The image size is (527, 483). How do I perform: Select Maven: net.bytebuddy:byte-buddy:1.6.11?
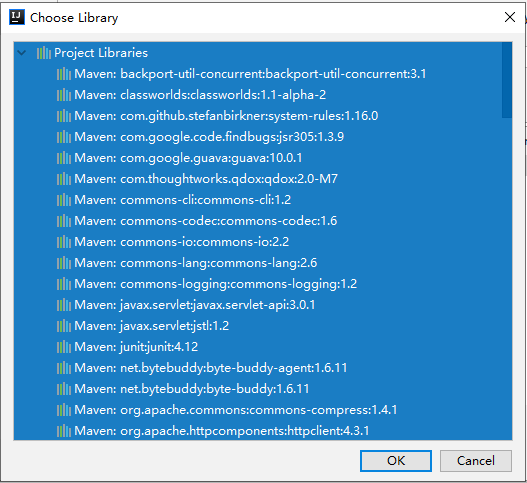[192, 389]
